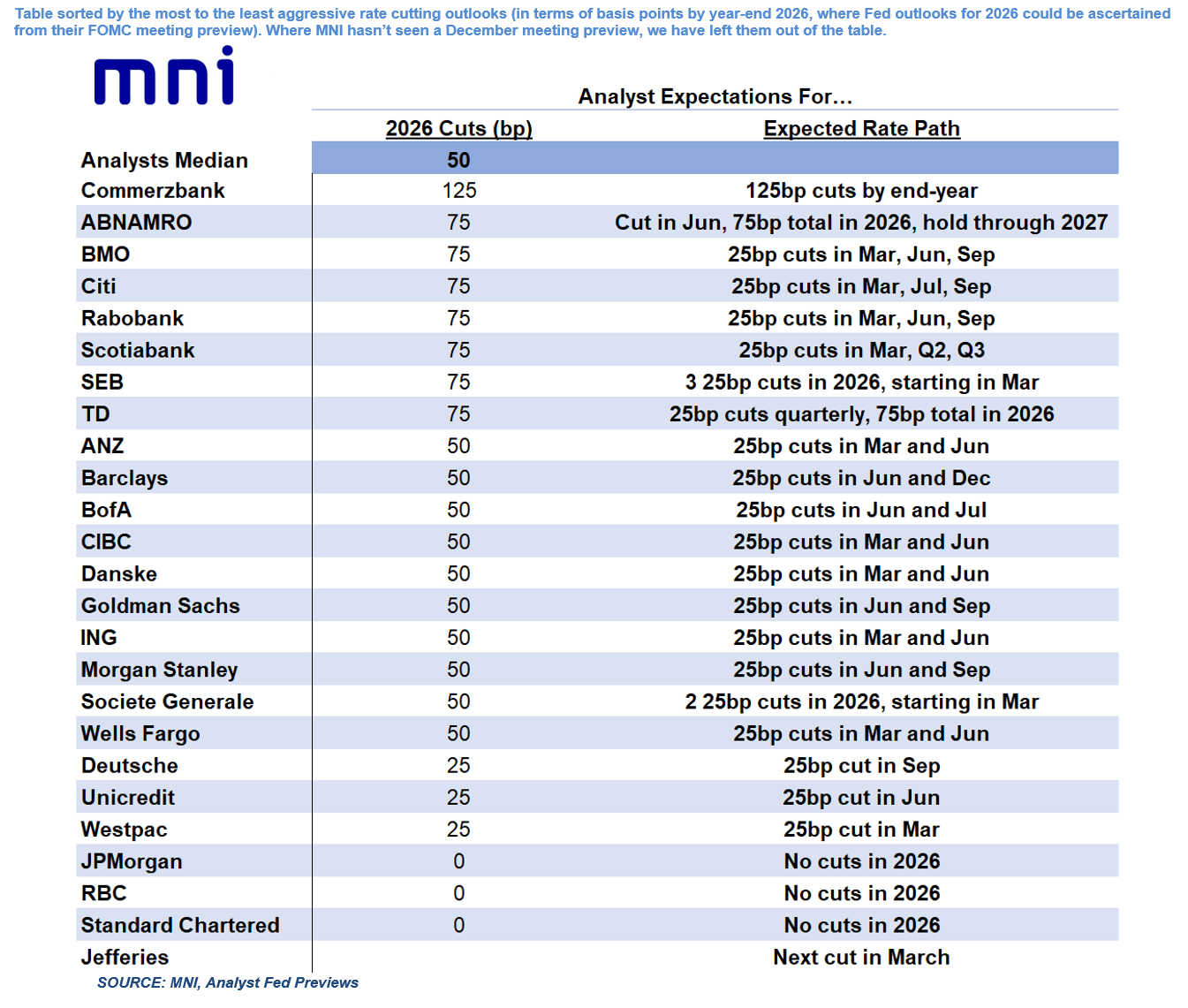
Task: Click the "2026 Cuts (bp)" column header
Action: [x=458, y=129]
